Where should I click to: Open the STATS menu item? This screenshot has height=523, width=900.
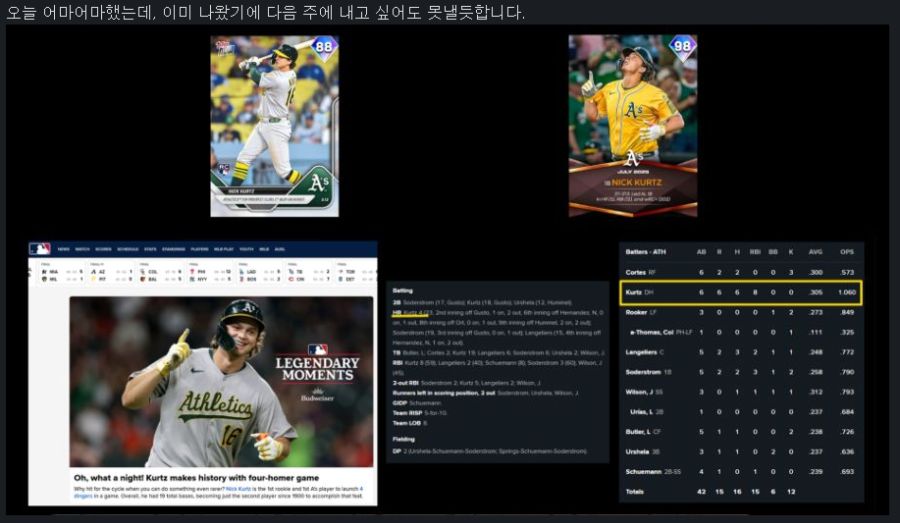(x=150, y=249)
